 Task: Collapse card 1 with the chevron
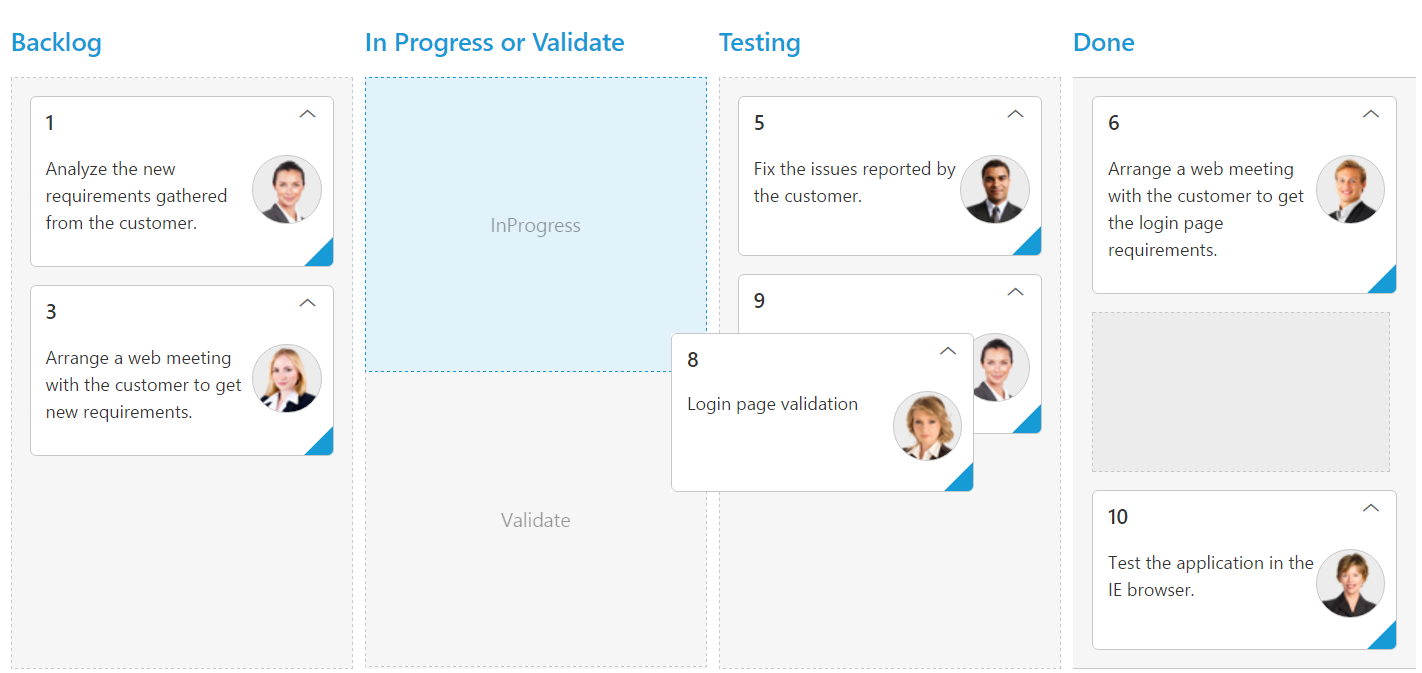point(308,114)
